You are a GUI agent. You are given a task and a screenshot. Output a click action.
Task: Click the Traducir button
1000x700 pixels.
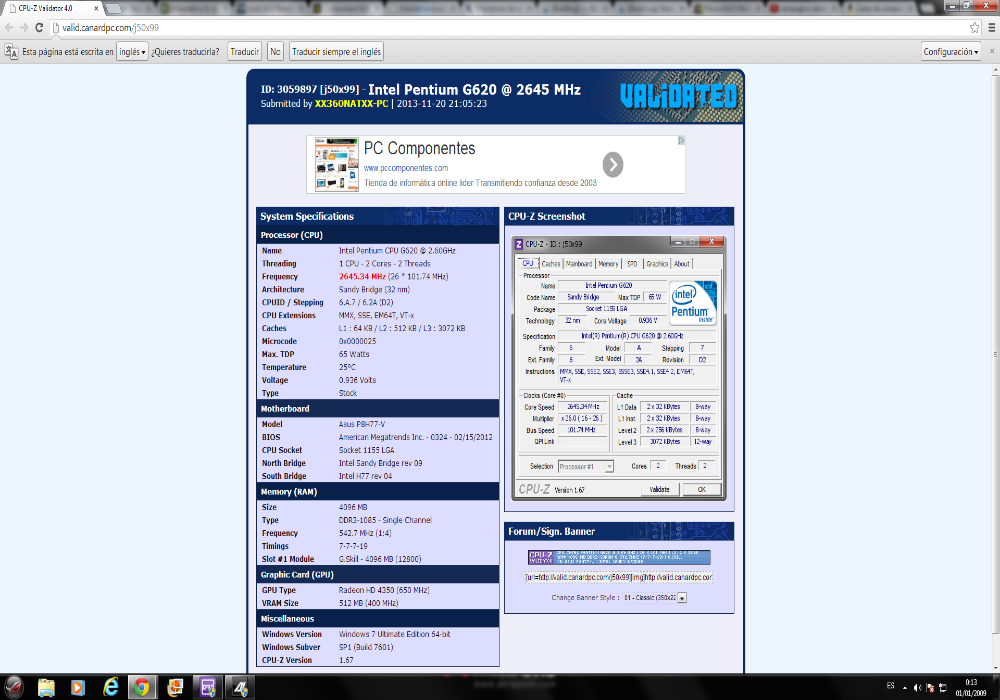(245, 52)
